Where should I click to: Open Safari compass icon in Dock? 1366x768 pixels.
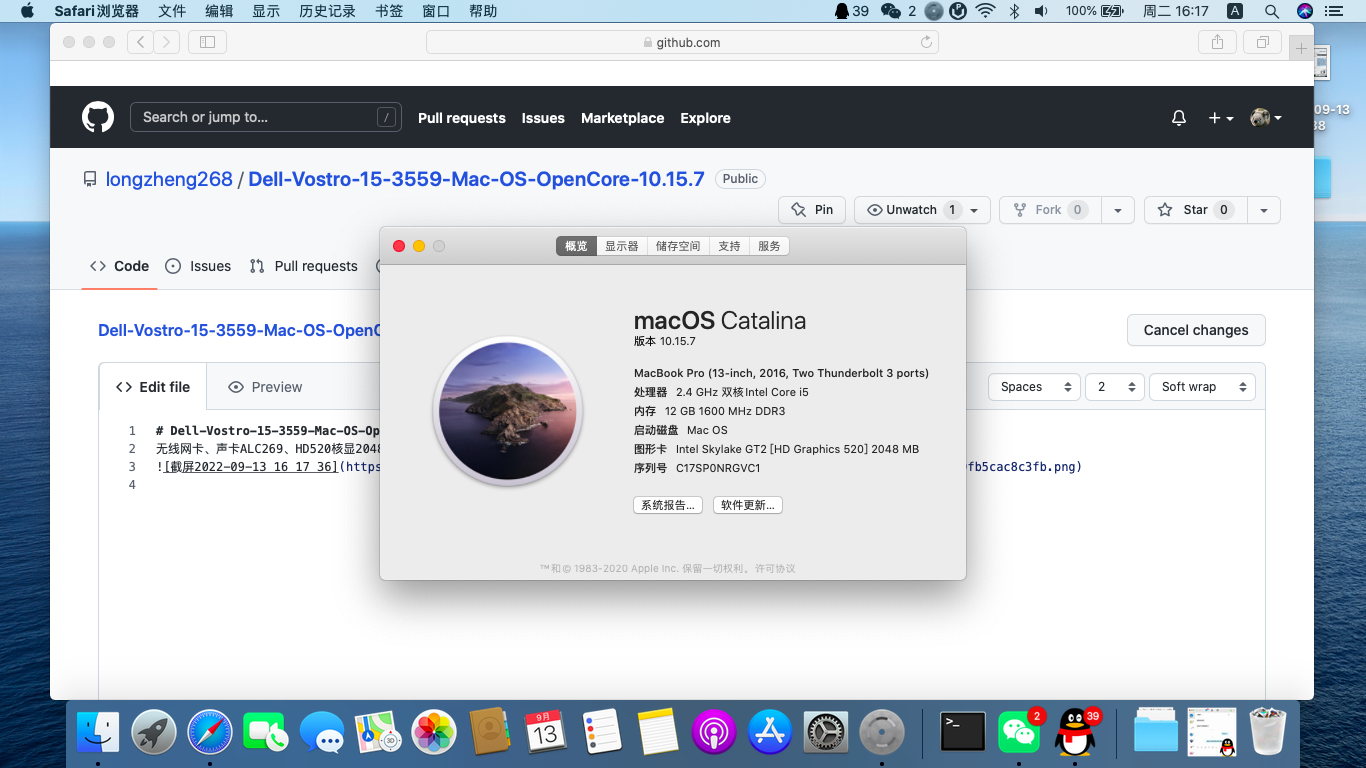(x=210, y=733)
